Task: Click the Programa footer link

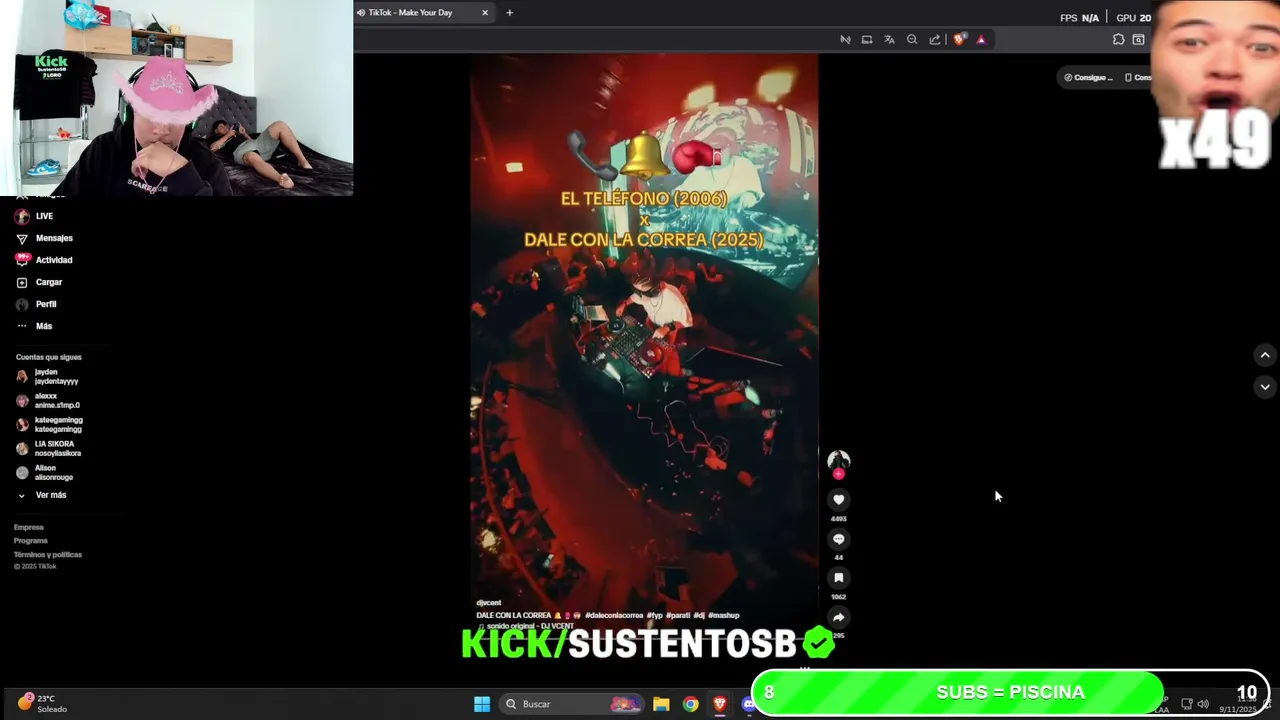Action: click(x=31, y=541)
